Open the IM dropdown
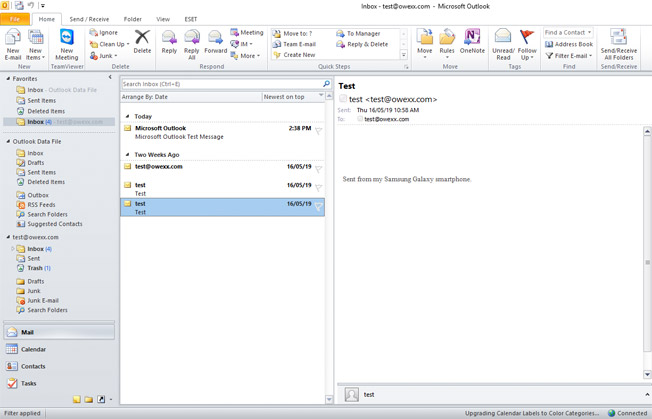 coord(242,44)
